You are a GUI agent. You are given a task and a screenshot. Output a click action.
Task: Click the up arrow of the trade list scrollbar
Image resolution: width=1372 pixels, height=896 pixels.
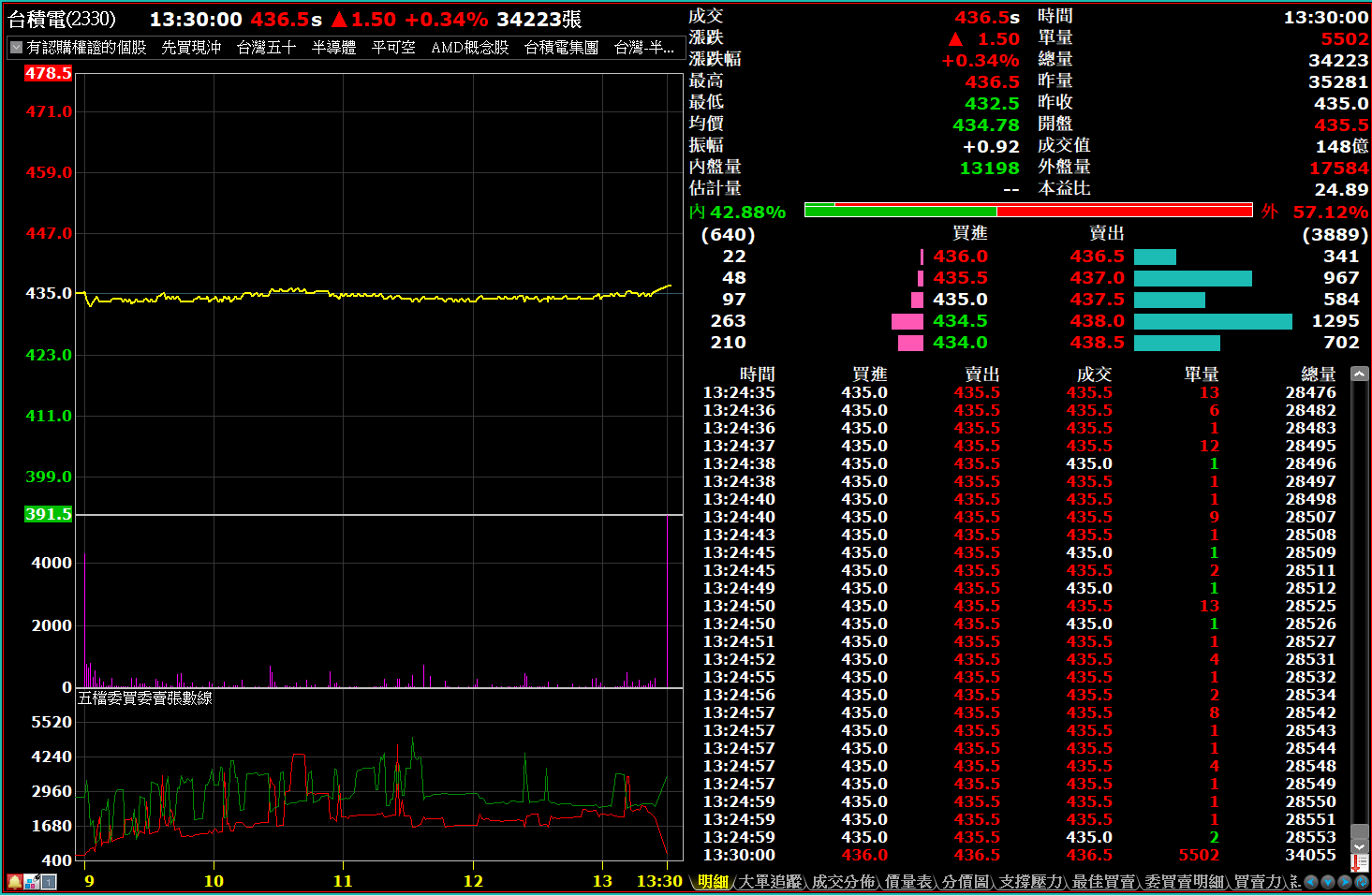coord(1359,374)
